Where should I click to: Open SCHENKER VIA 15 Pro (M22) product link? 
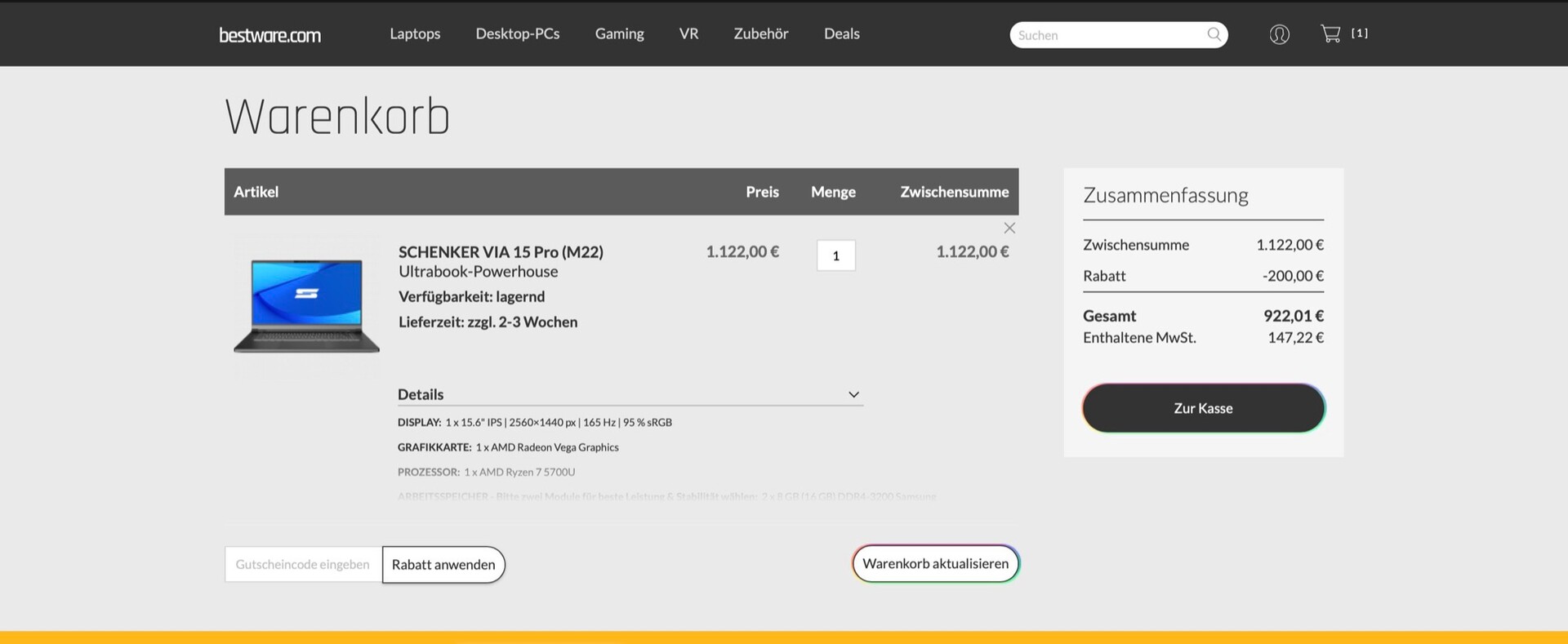501,251
